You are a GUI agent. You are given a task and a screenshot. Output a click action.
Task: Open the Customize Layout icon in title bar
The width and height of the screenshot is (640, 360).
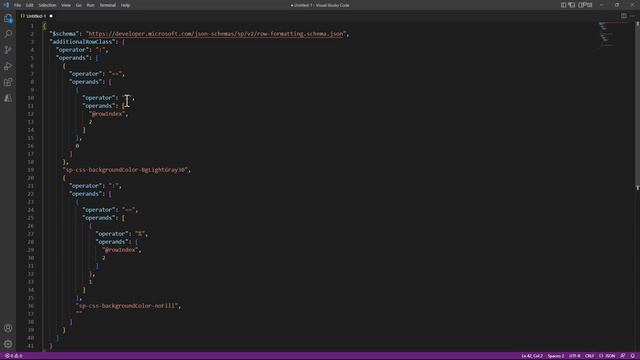coord(589,5)
